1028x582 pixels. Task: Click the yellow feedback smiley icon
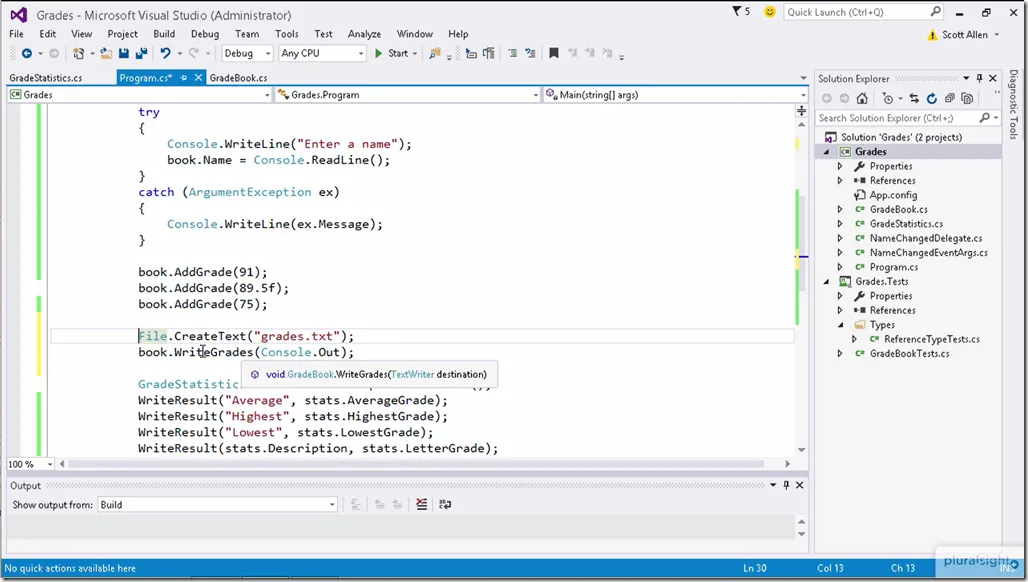point(770,12)
